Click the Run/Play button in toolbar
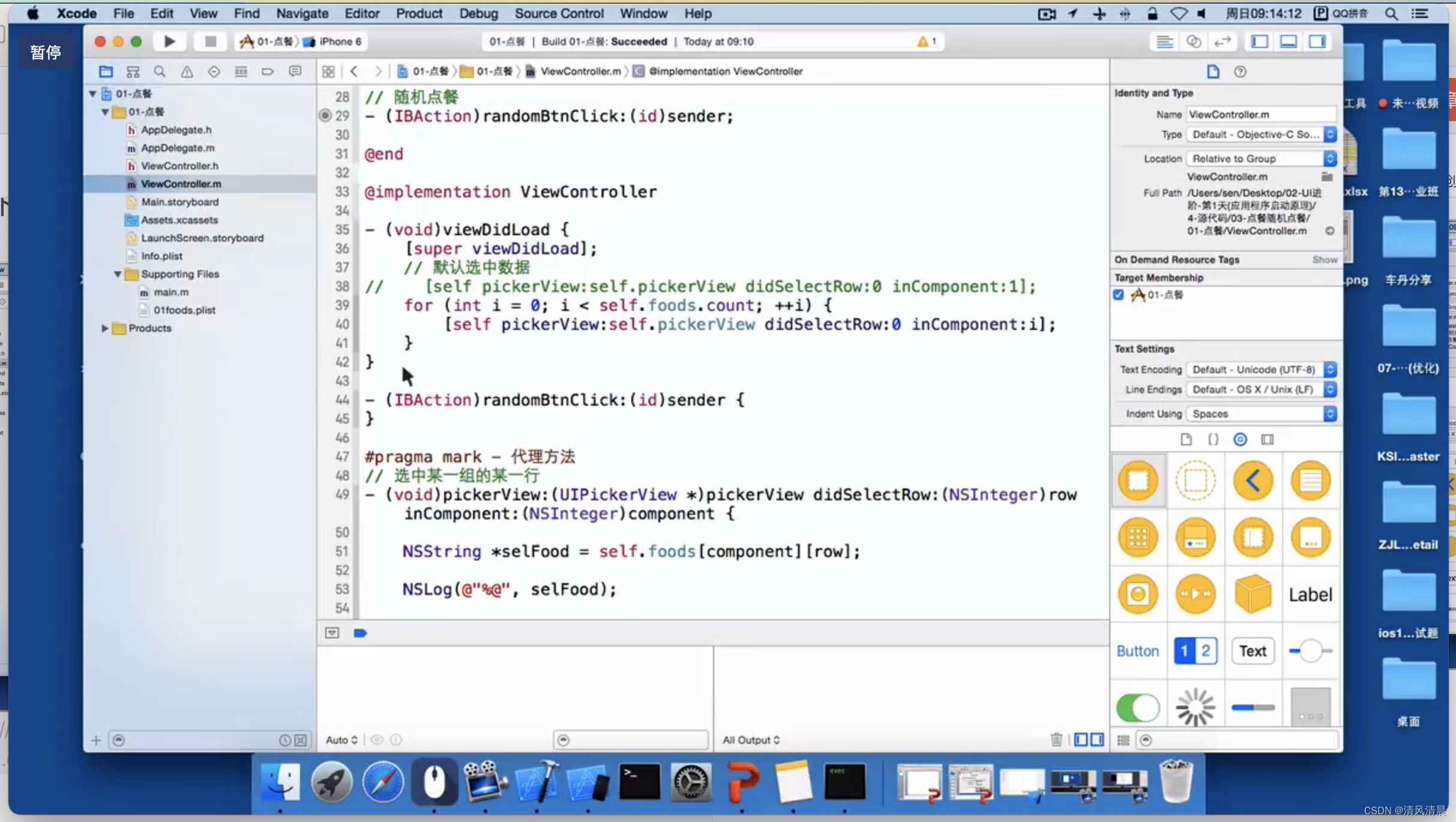This screenshot has height=822, width=1456. pyautogui.click(x=168, y=41)
